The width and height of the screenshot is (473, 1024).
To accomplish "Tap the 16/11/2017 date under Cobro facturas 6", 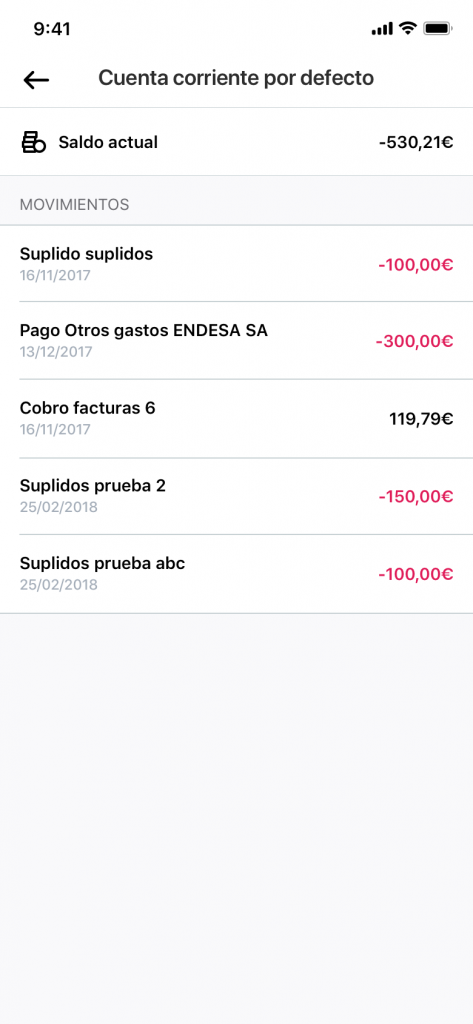I will (56, 430).
